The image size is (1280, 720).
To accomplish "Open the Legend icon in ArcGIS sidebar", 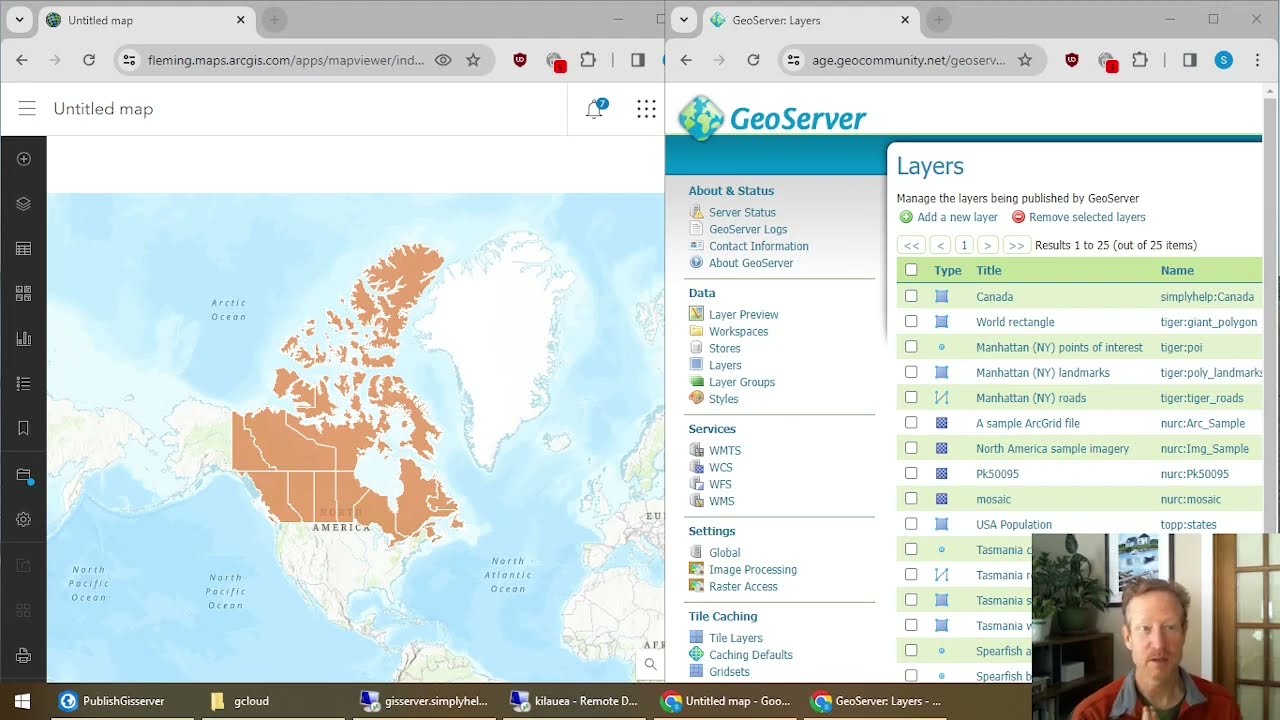I will click(24, 384).
